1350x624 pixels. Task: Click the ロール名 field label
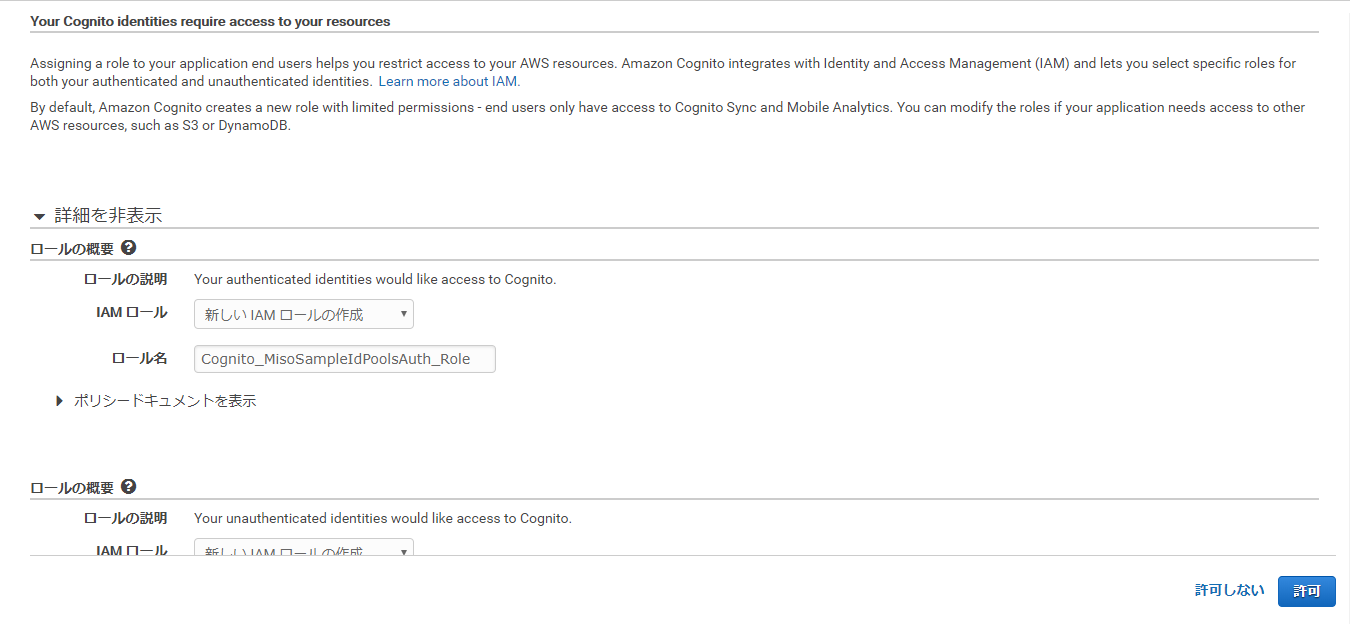click(x=139, y=358)
